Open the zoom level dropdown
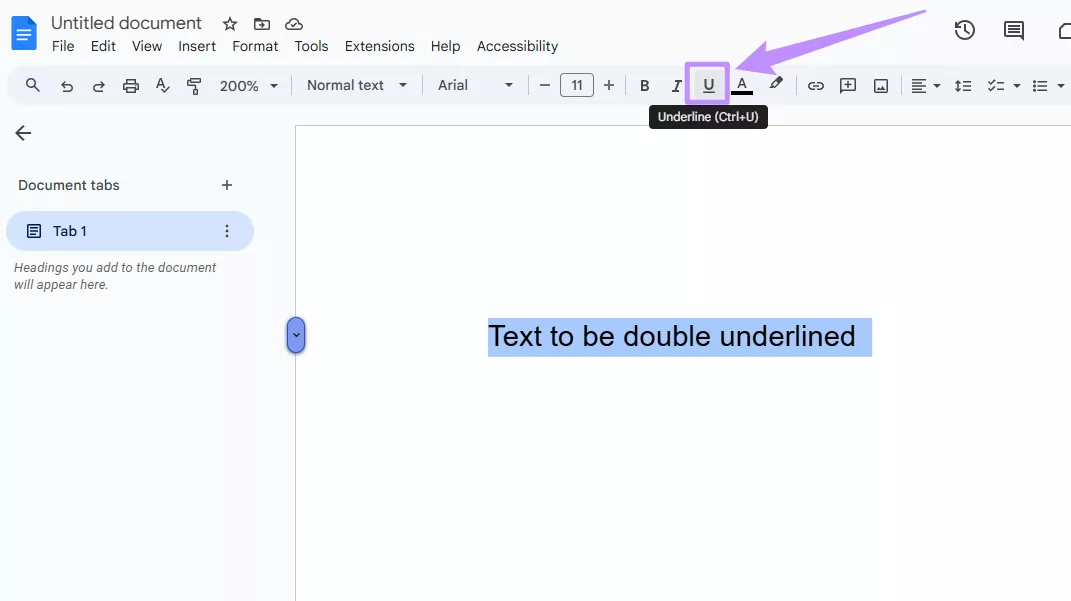This screenshot has width=1071, height=601. coord(247,85)
